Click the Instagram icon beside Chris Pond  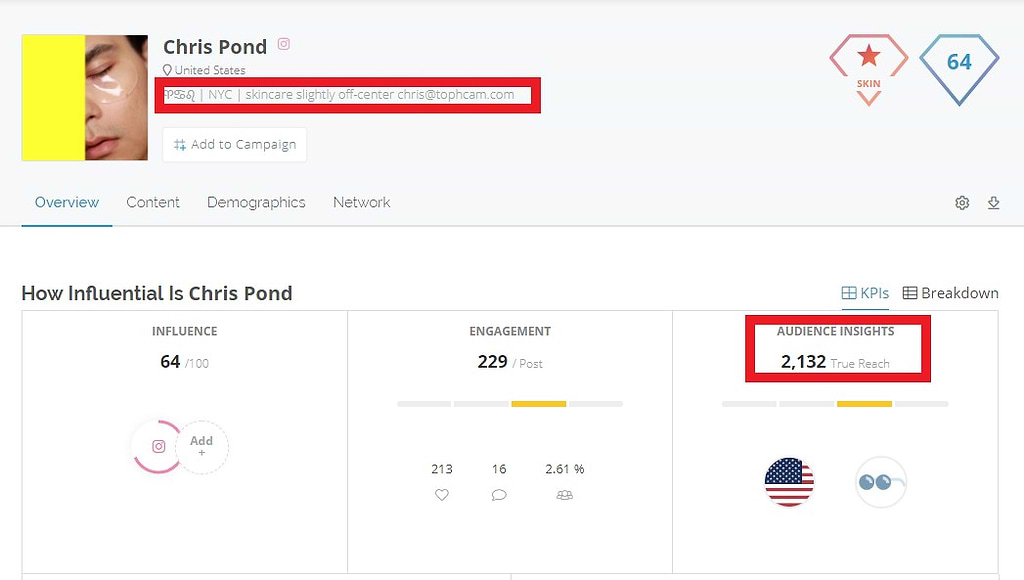(x=283, y=44)
